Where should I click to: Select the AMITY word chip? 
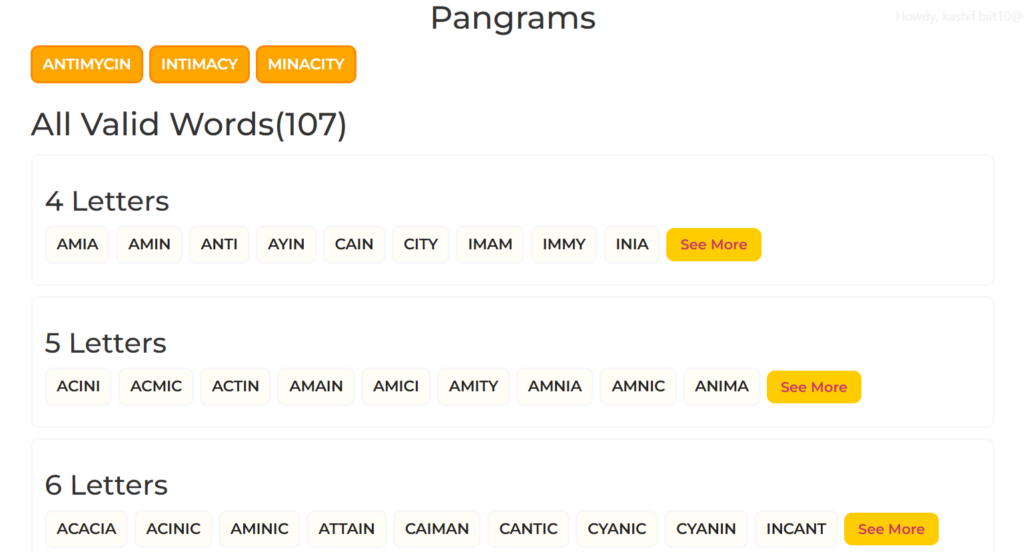click(x=473, y=386)
